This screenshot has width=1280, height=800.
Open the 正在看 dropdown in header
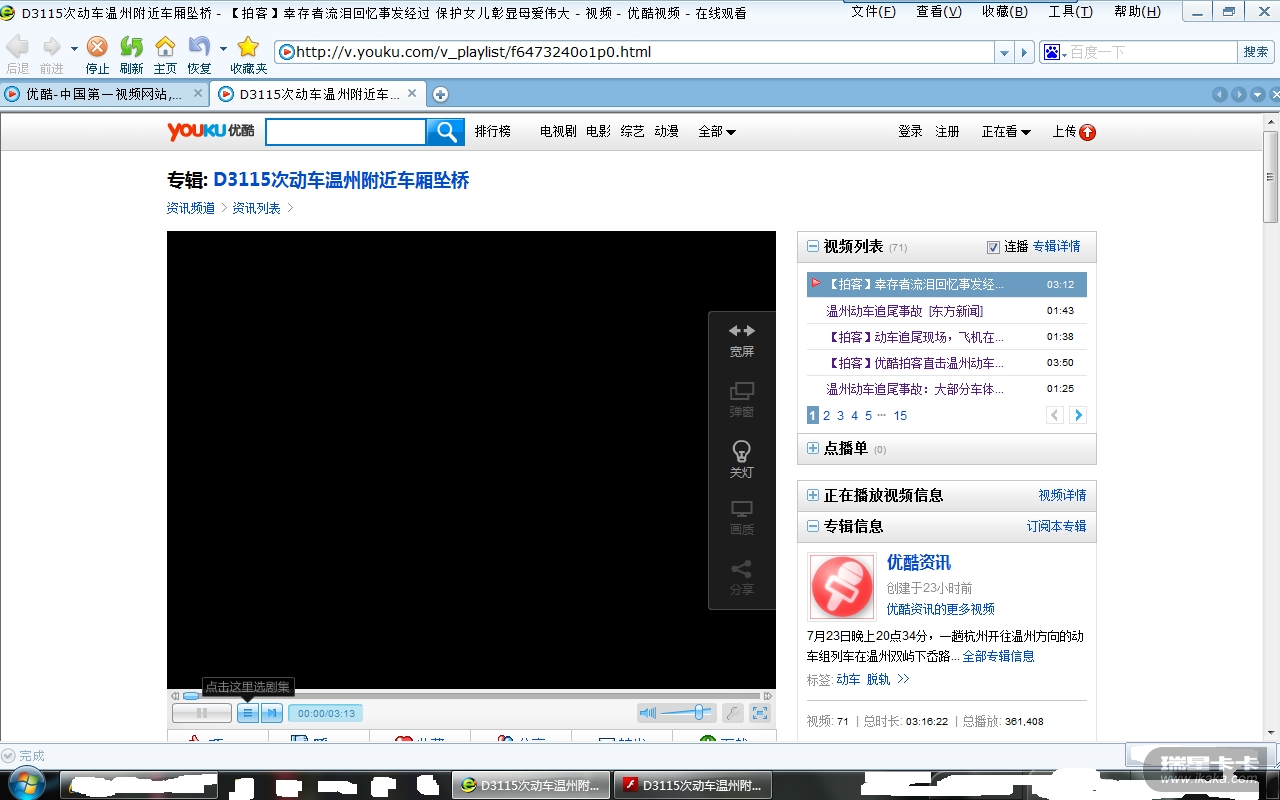[x=1006, y=132]
